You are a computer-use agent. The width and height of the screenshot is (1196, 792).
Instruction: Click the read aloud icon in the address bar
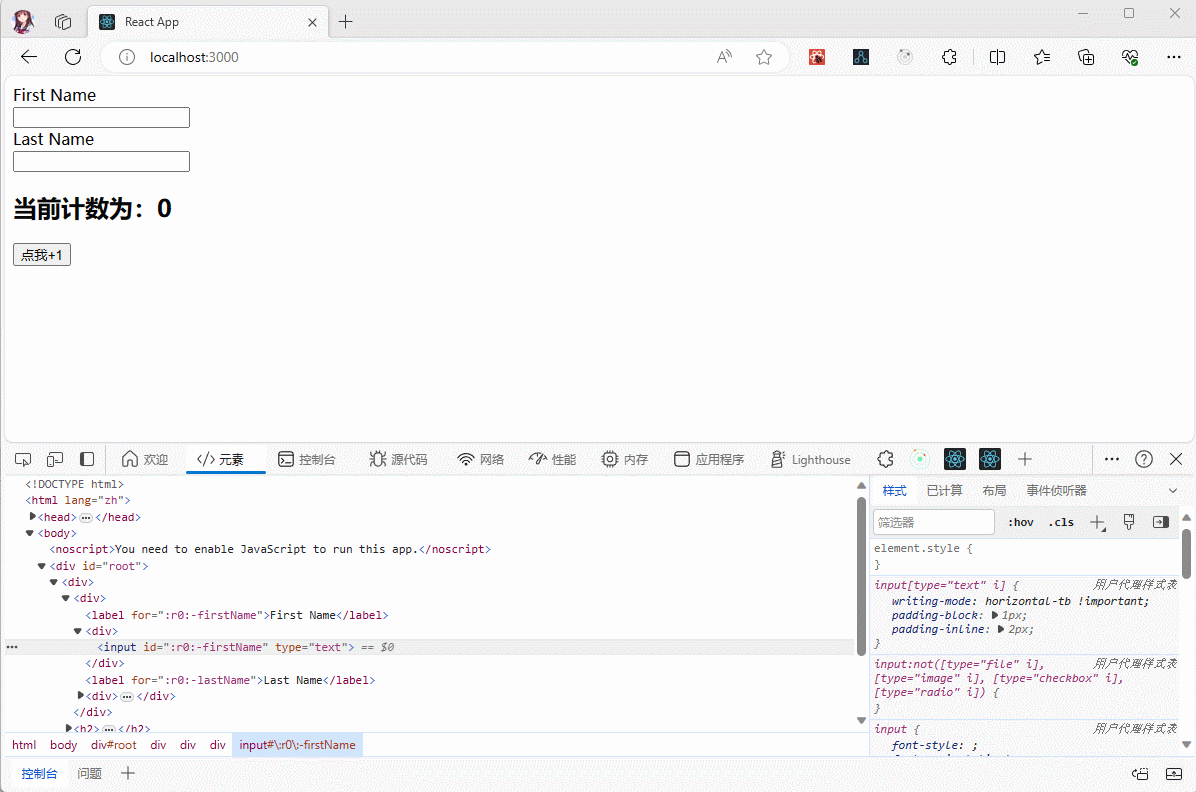[x=725, y=57]
